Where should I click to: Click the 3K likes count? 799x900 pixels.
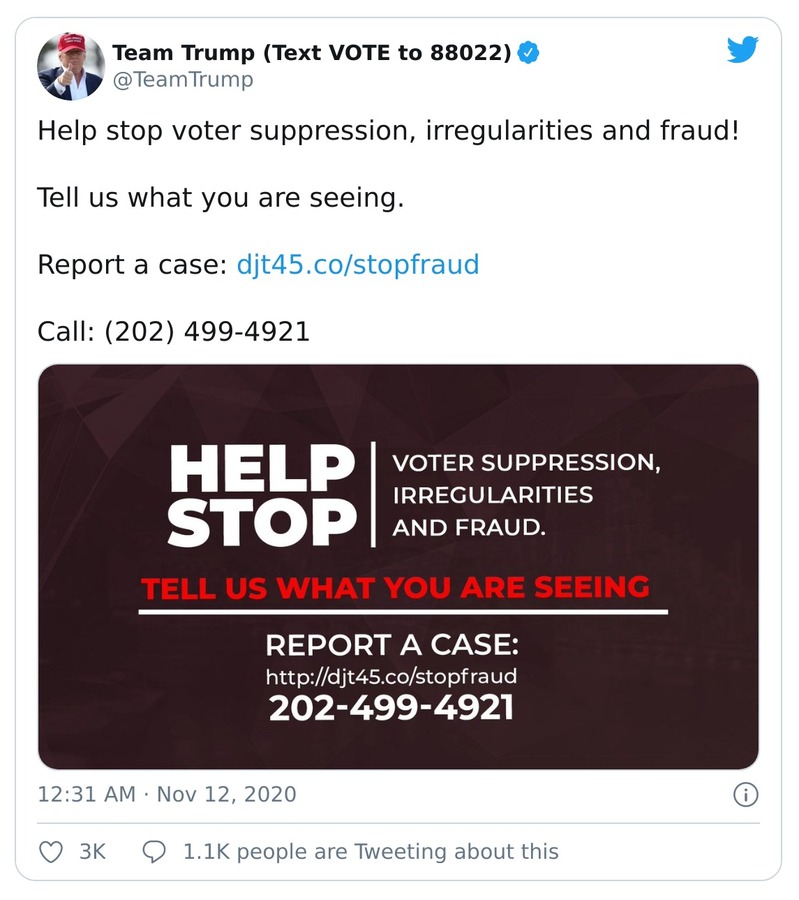pyautogui.click(x=92, y=851)
